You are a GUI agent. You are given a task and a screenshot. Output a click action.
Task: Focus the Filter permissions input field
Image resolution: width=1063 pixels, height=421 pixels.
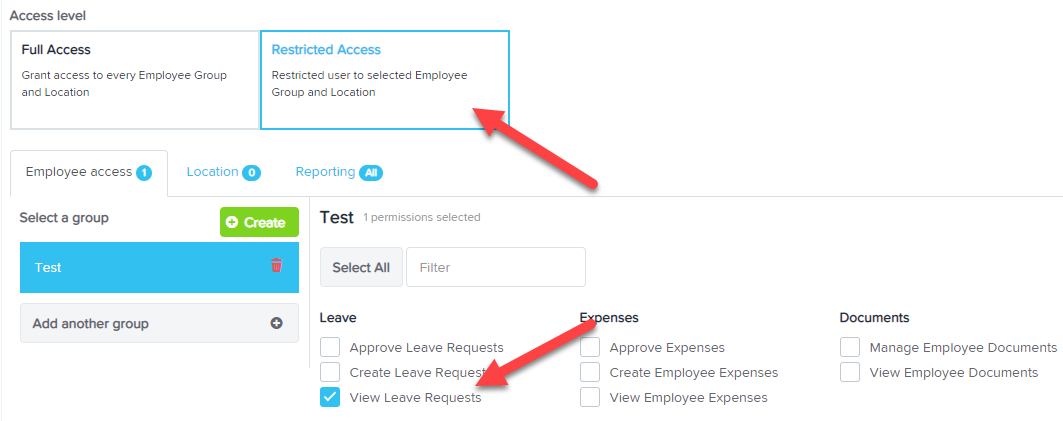(x=496, y=267)
